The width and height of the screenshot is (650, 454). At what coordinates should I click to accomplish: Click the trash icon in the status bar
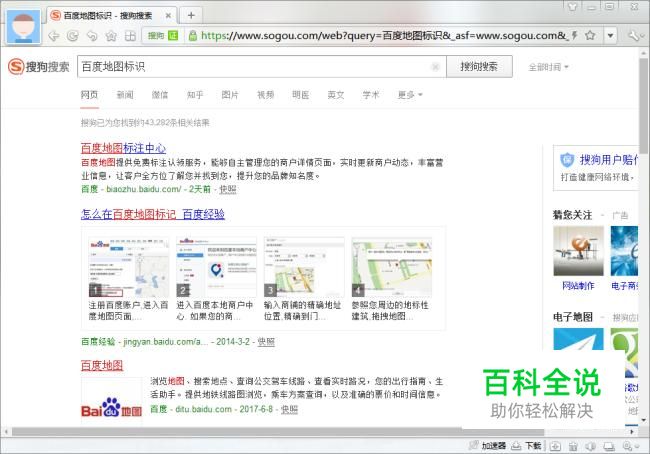573,446
